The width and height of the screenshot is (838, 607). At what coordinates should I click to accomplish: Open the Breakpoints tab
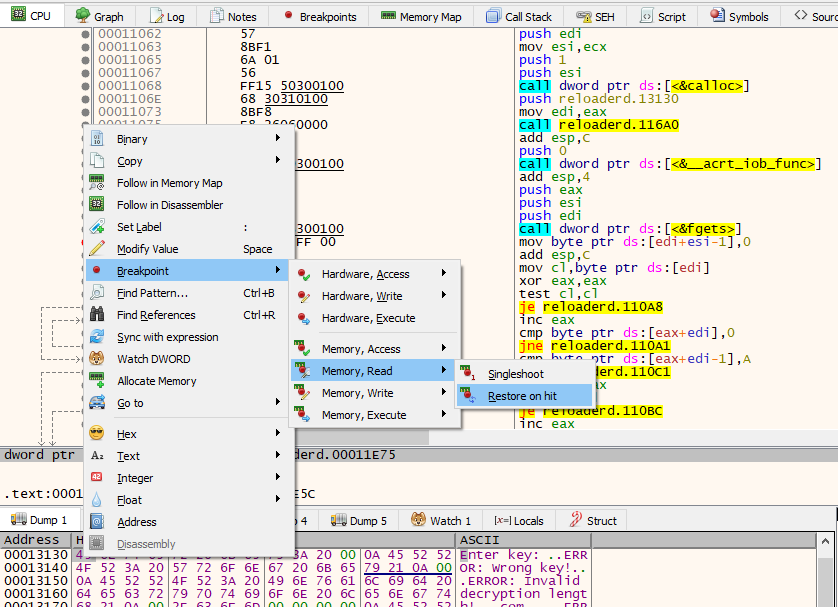pyautogui.click(x=320, y=17)
